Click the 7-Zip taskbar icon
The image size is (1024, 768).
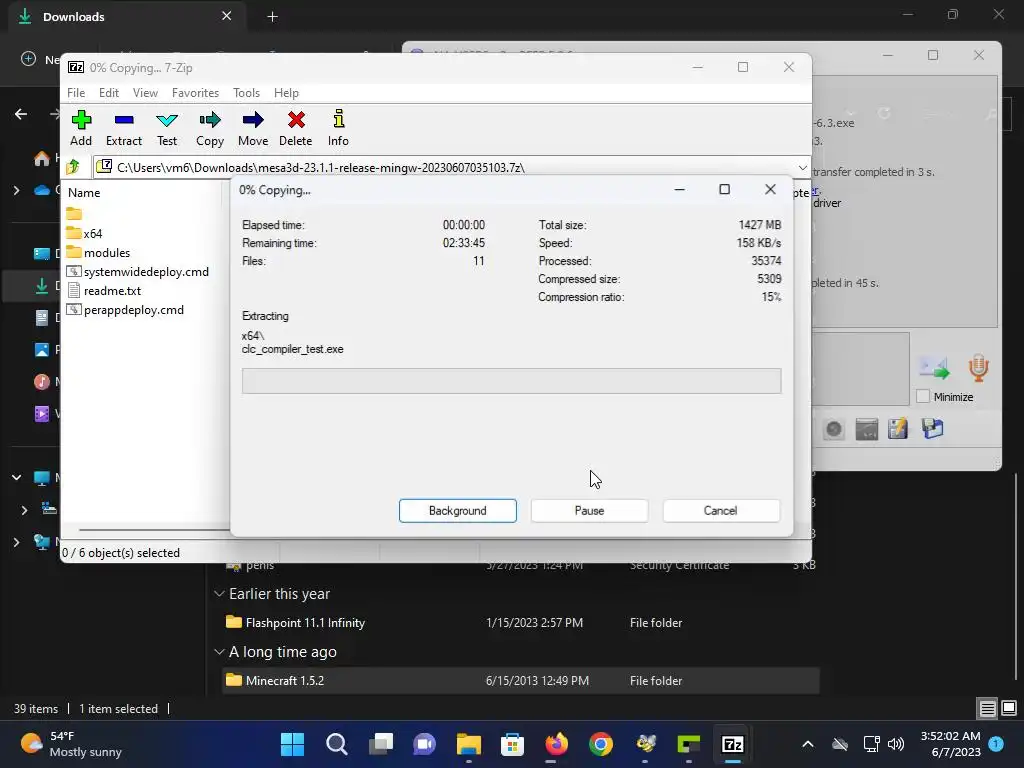(733, 744)
